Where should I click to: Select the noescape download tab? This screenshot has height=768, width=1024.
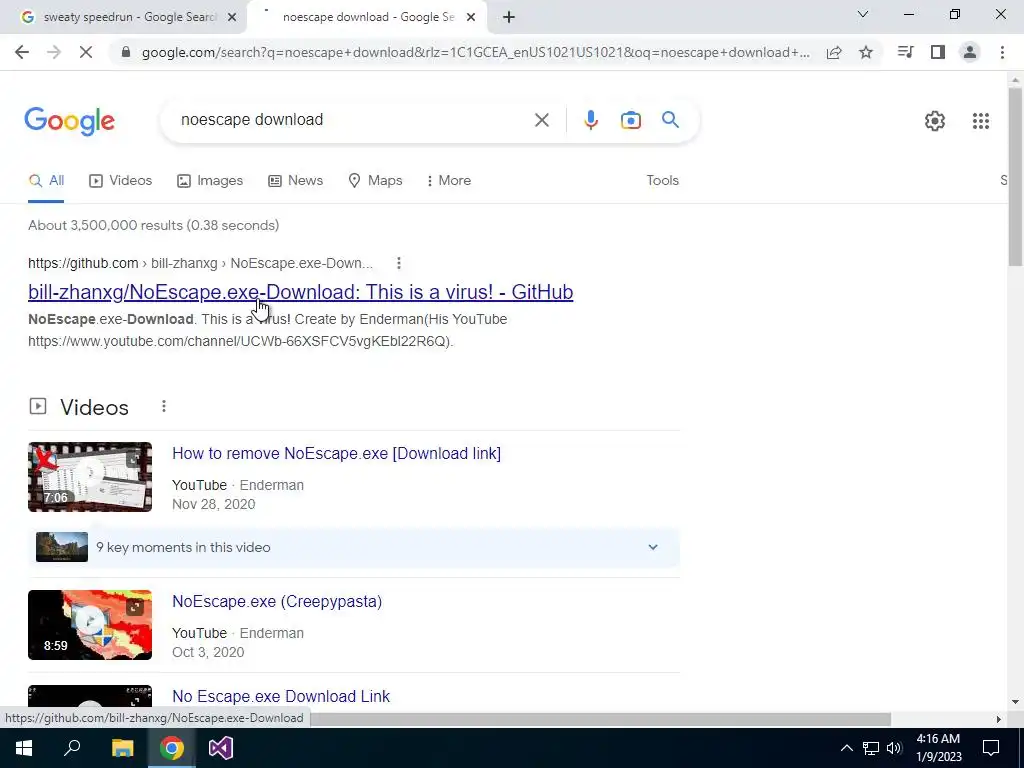(366, 17)
